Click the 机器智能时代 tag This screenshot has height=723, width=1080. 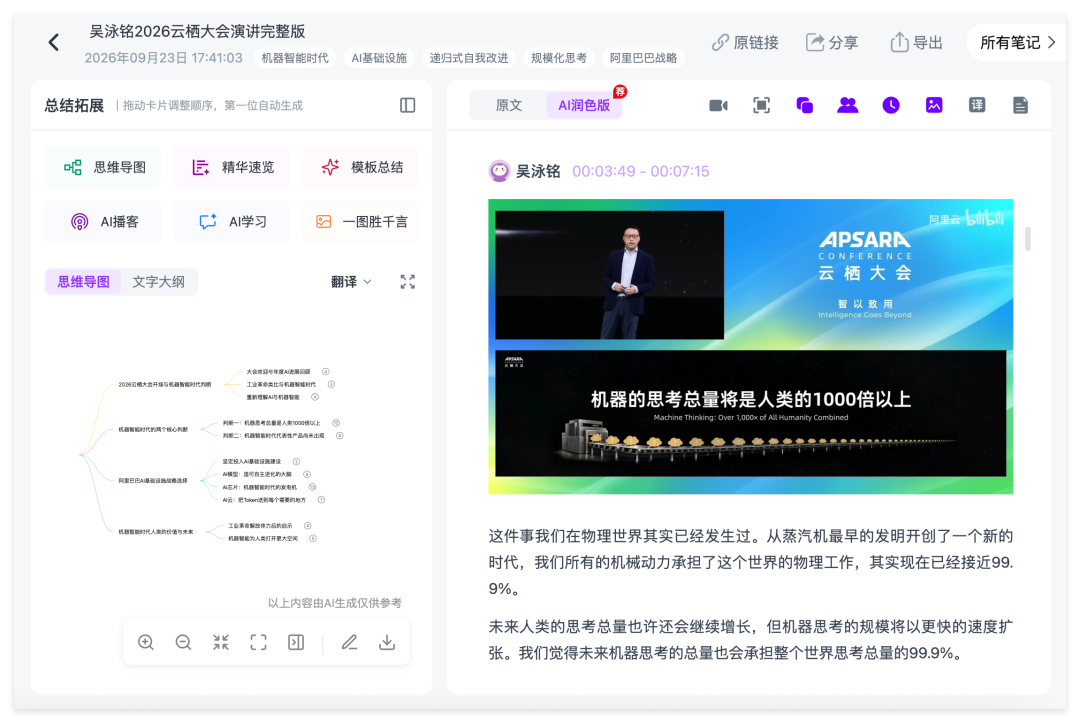point(295,58)
